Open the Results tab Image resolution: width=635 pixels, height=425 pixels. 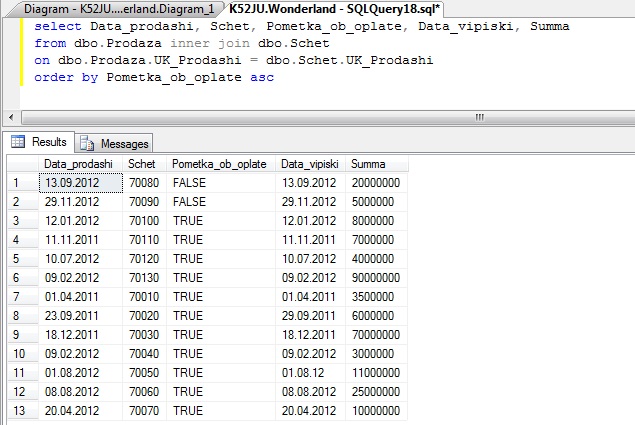pyautogui.click(x=40, y=142)
